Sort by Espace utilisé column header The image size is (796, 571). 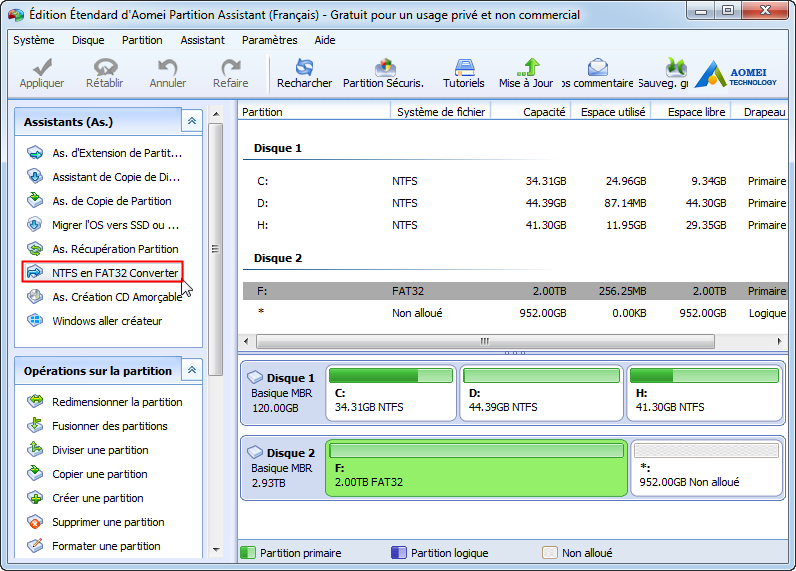(612, 112)
